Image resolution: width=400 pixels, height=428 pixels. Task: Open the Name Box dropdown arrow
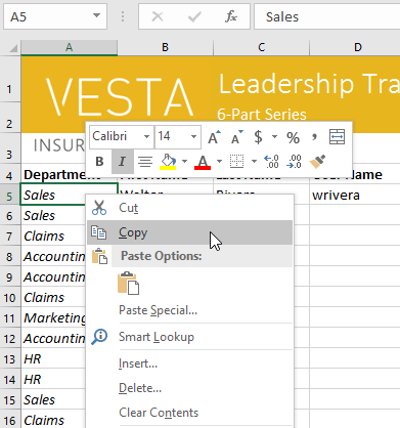pos(97,15)
